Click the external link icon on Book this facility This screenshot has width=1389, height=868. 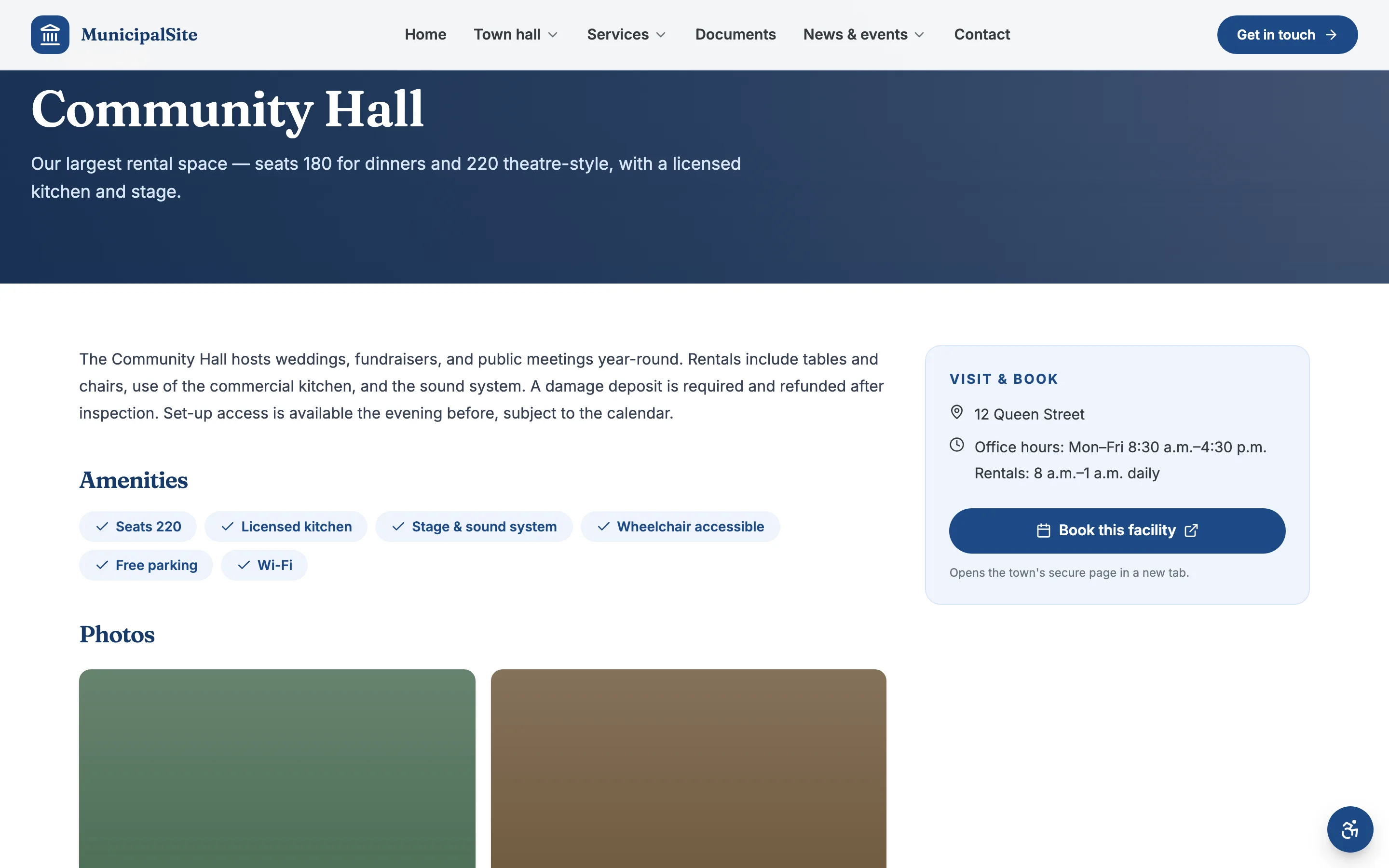point(1191,530)
